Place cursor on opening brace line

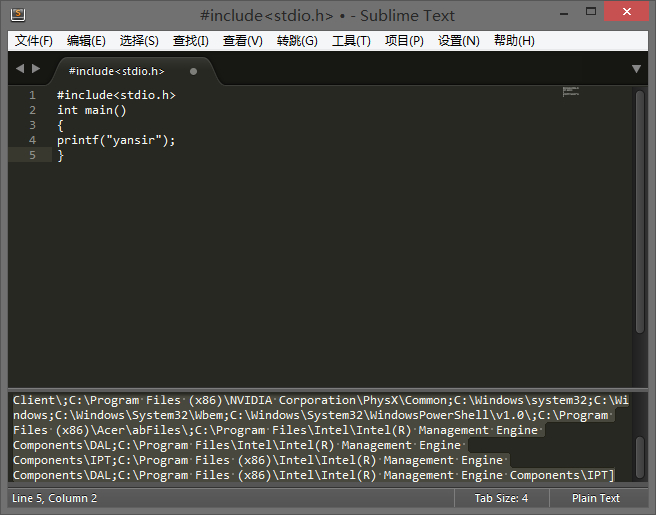click(60, 126)
